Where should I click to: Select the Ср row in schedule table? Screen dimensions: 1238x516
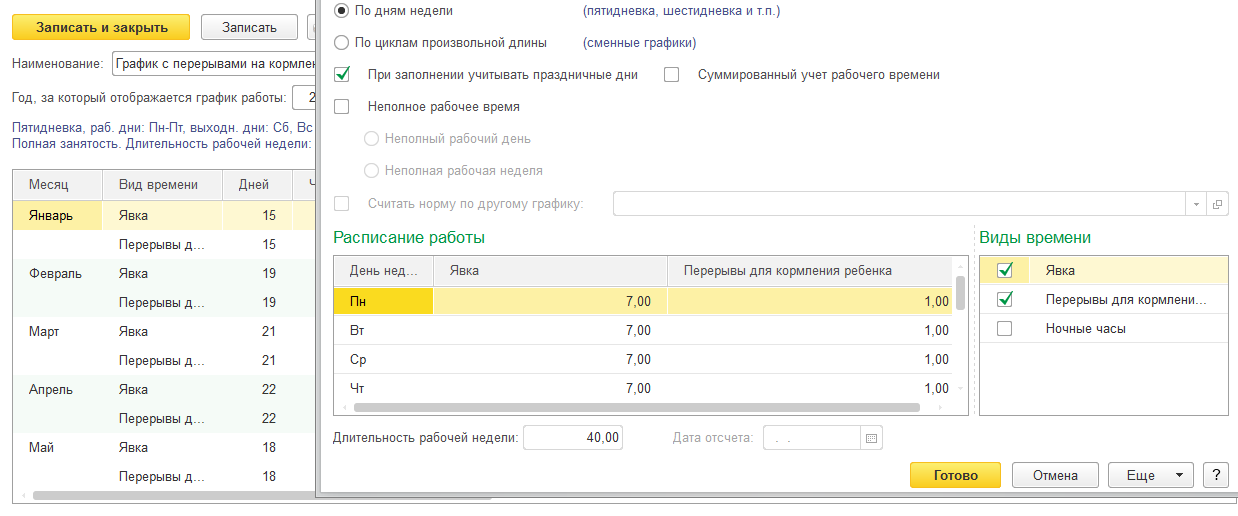pos(642,359)
